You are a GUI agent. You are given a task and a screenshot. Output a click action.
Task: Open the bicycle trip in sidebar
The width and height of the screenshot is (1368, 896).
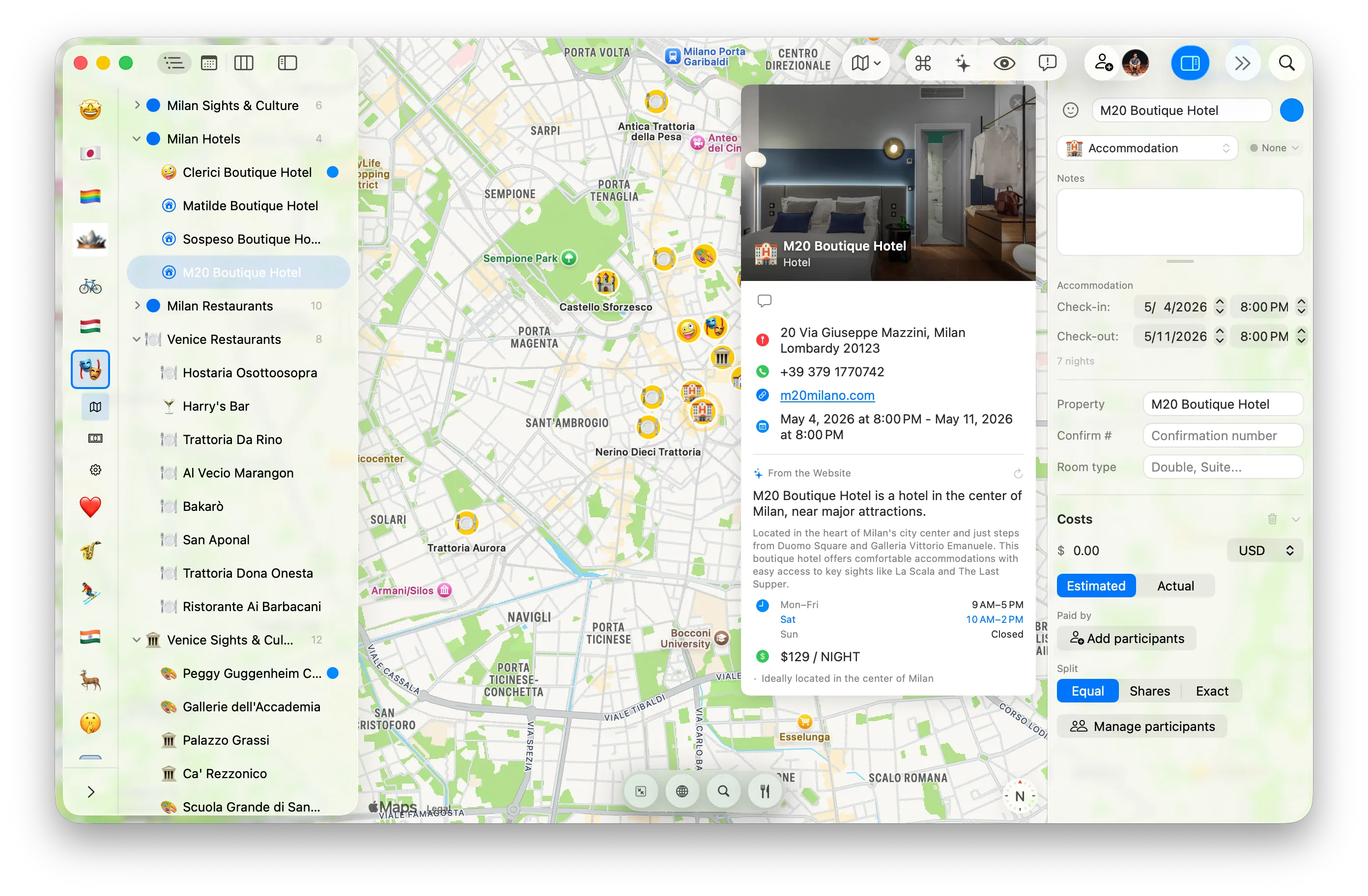[x=90, y=285]
